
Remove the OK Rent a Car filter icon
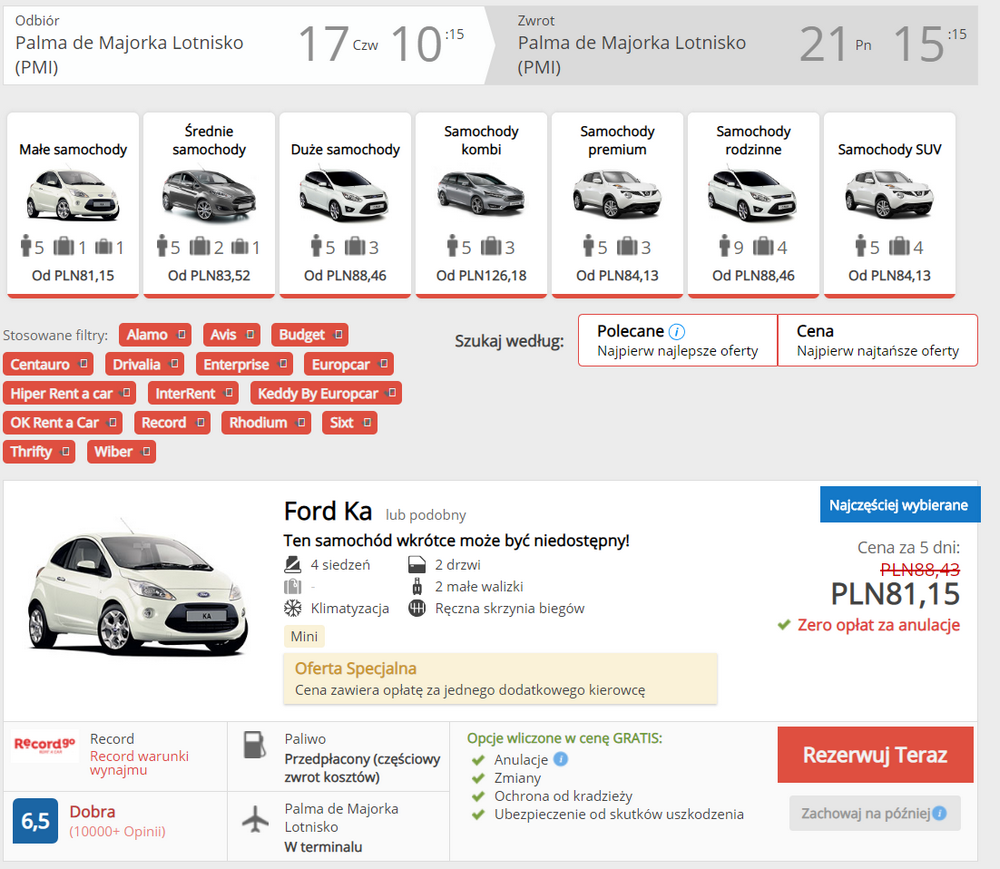113,422
